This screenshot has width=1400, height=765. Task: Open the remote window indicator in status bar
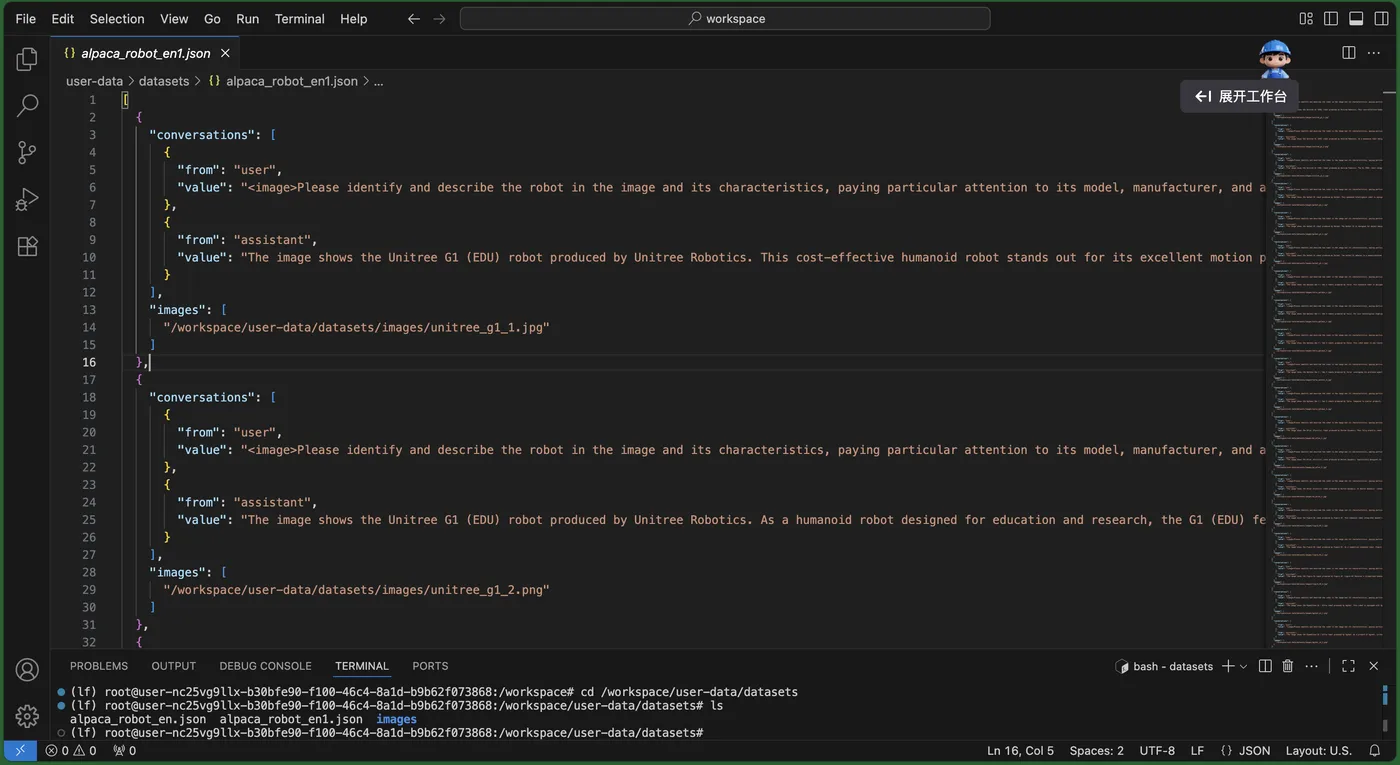20,751
